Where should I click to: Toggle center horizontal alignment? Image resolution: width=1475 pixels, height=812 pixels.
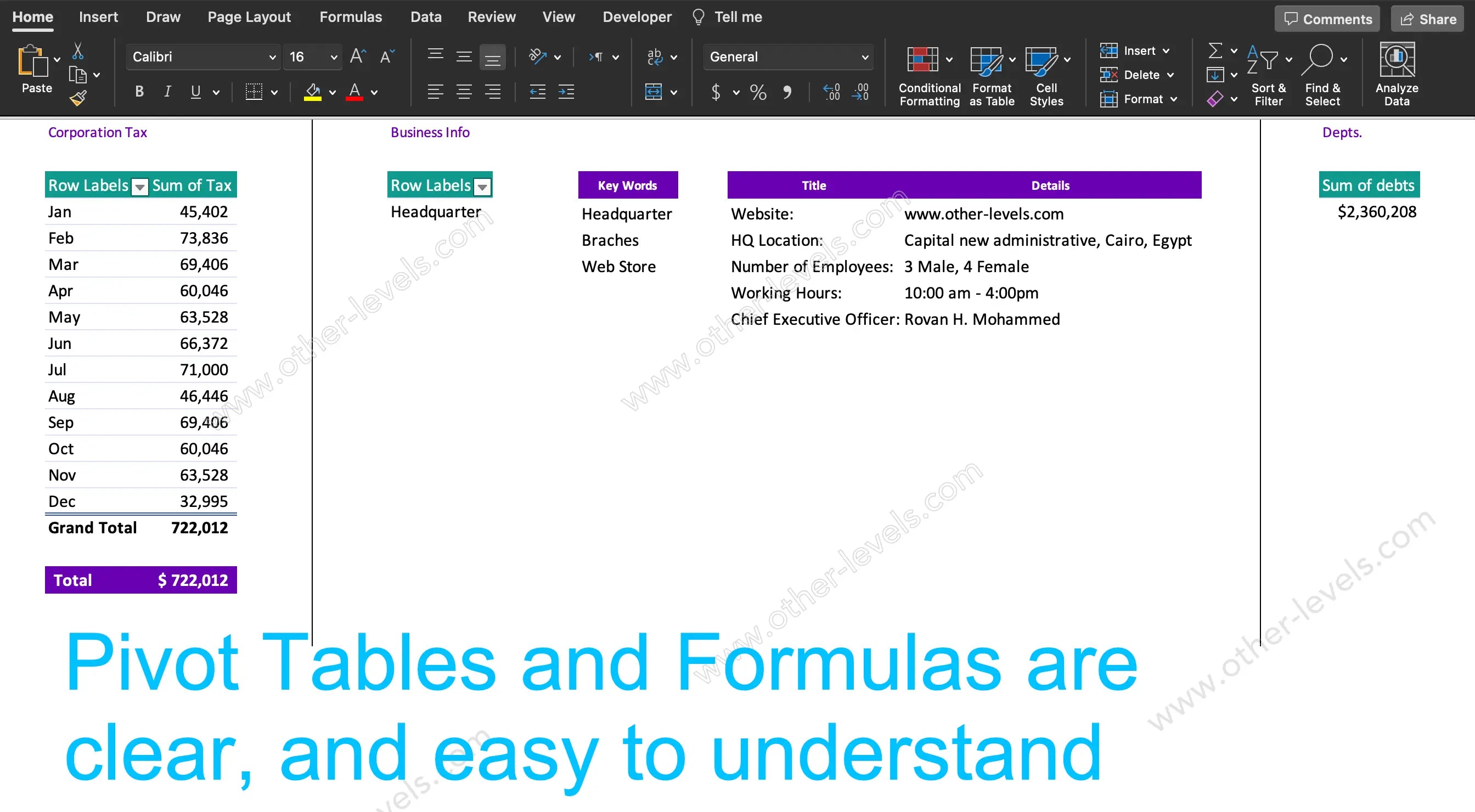(x=464, y=92)
